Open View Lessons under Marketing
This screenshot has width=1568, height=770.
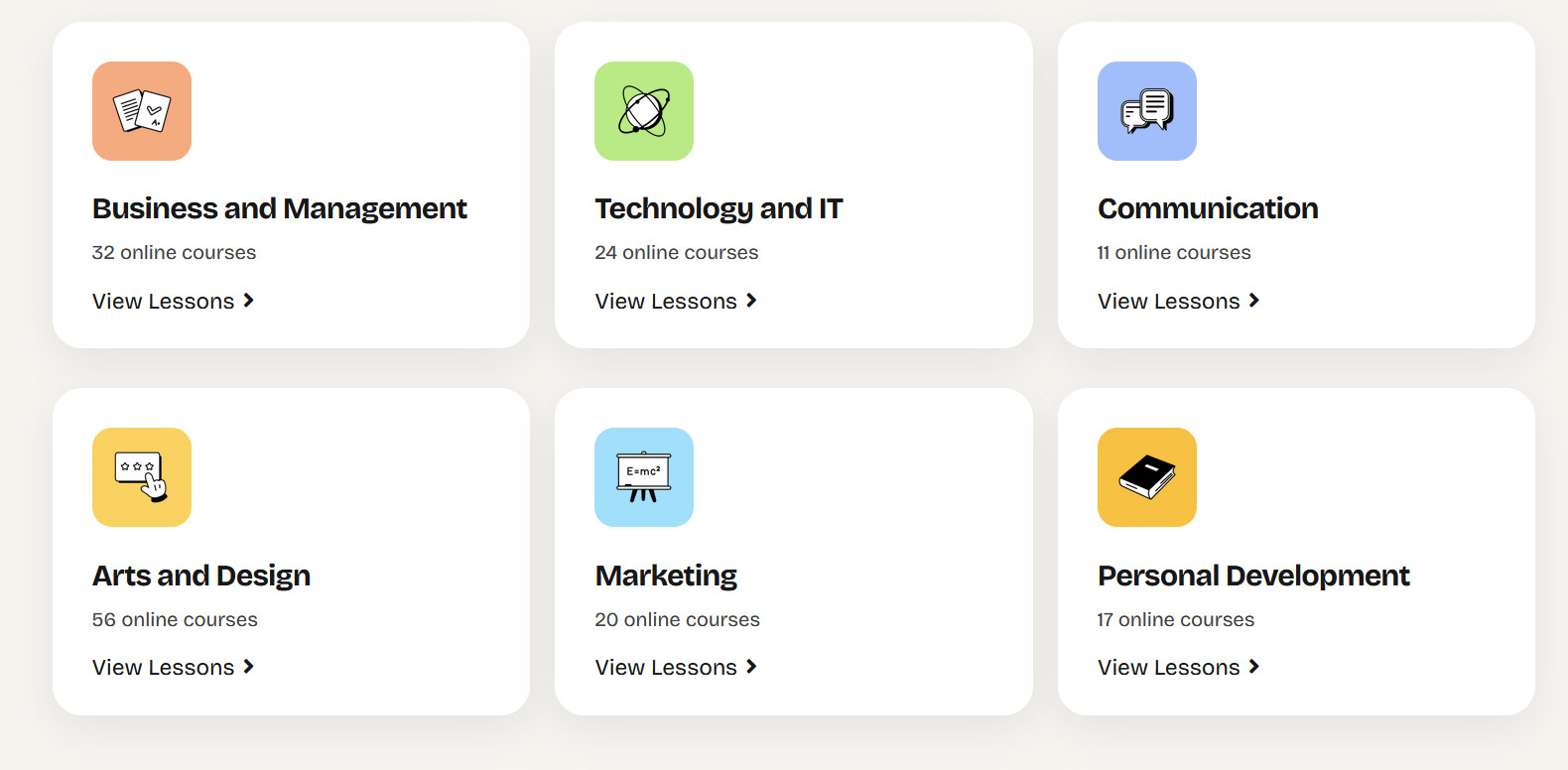pos(676,668)
